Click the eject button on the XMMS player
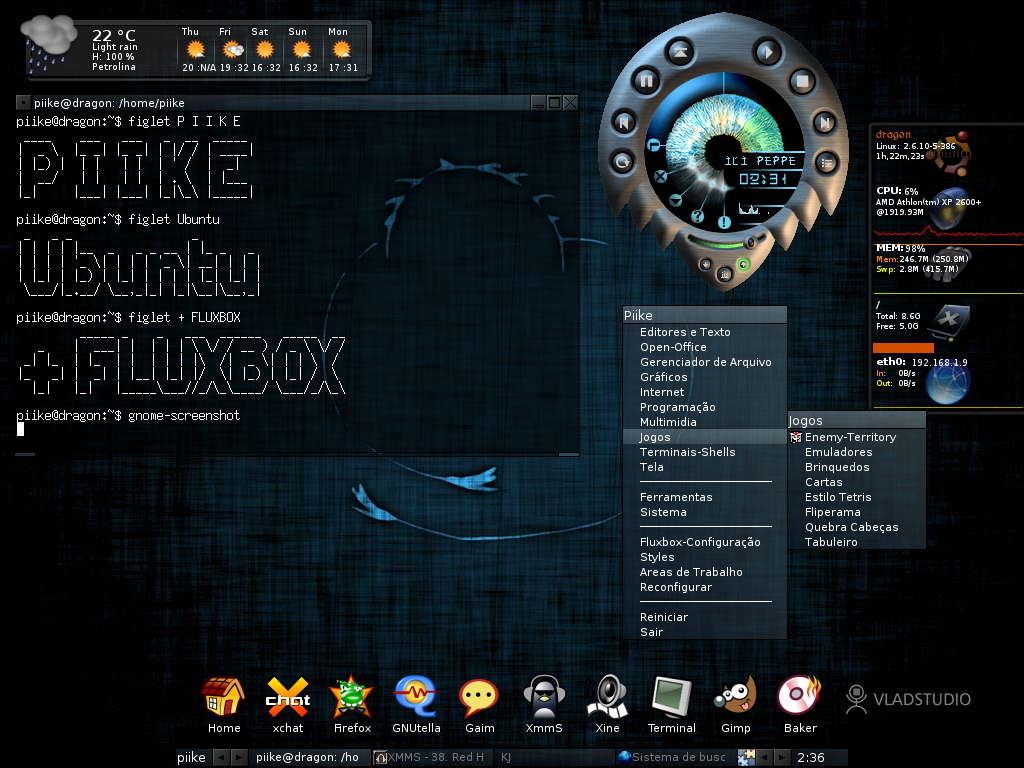This screenshot has height=768, width=1024. coord(680,52)
